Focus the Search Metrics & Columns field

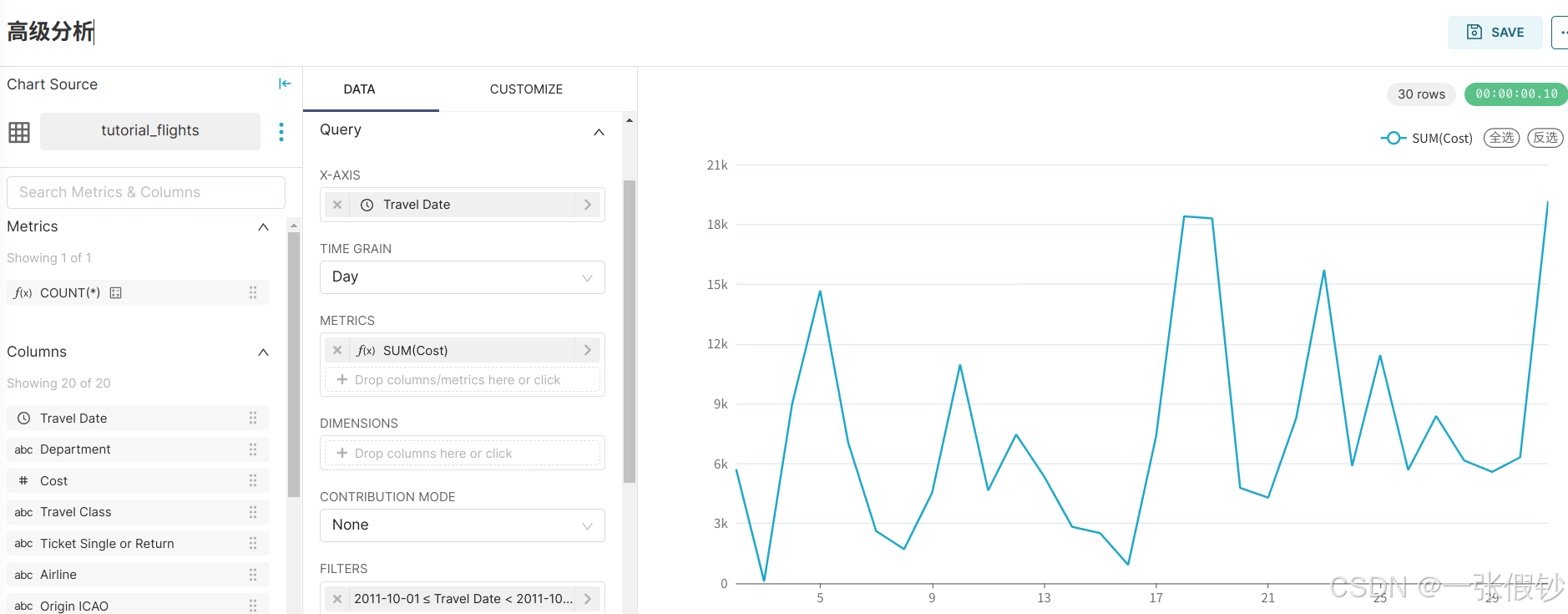click(146, 192)
